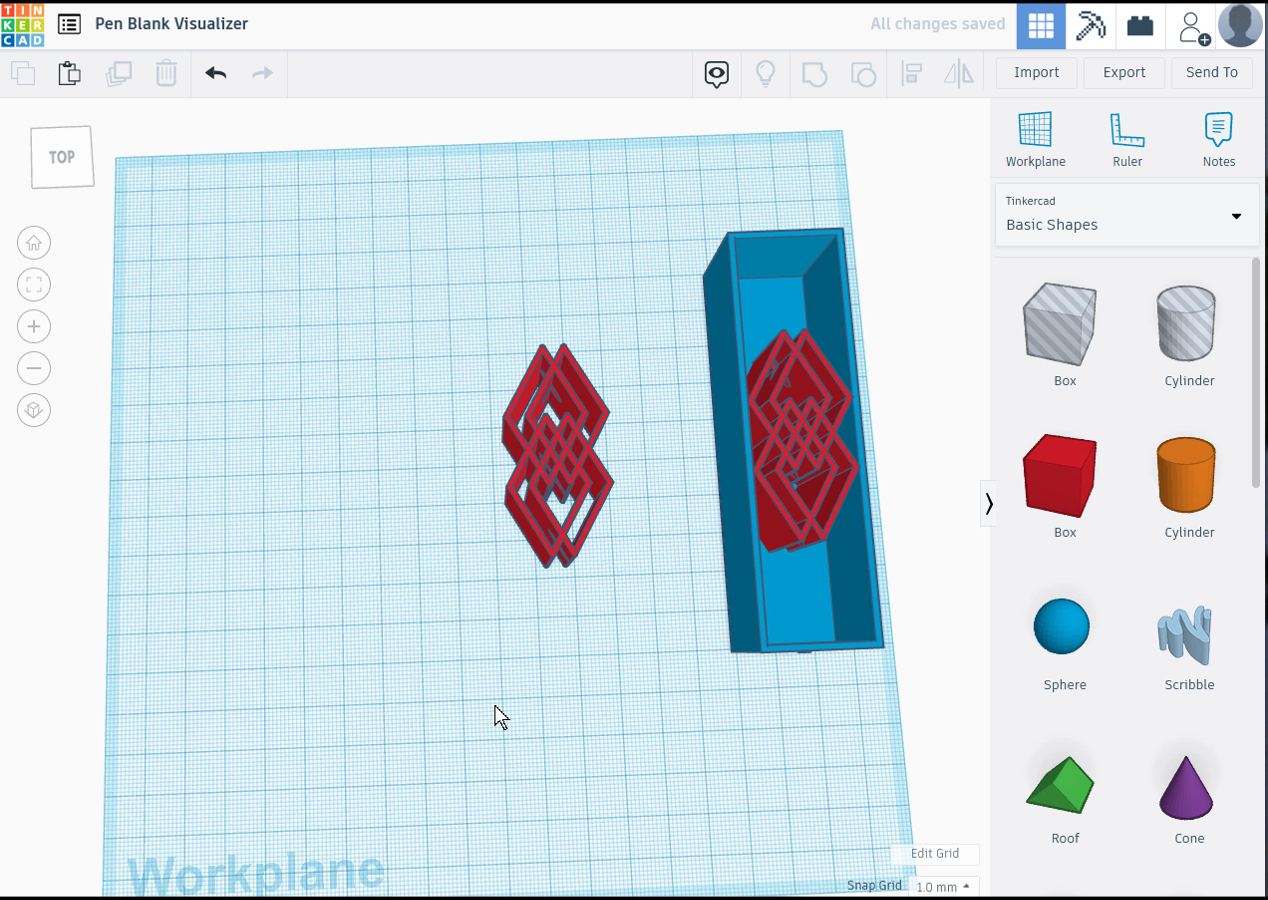Zoom in using the plus magnifier icon
The image size is (1268, 900).
34,326
